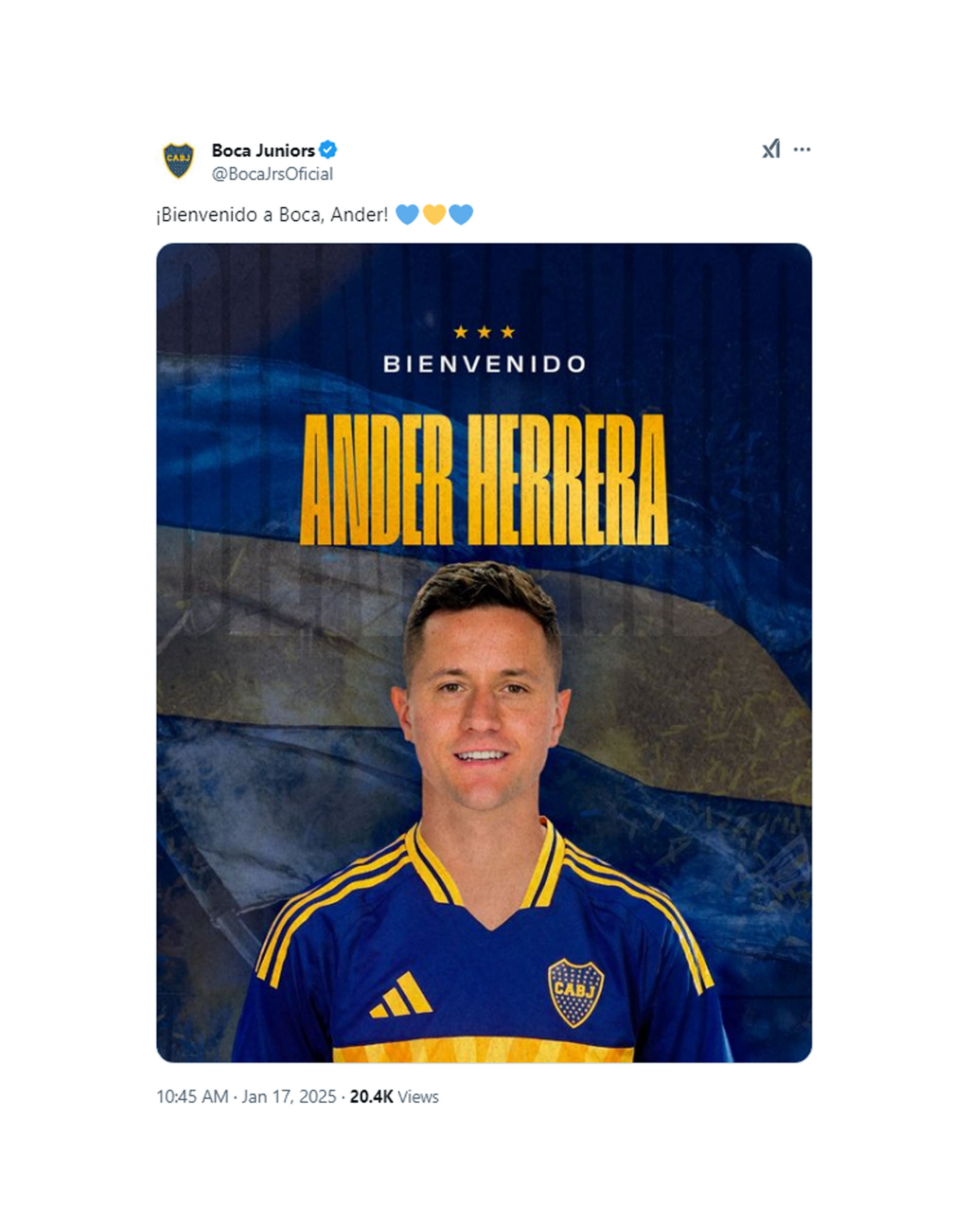The image size is (974, 1232).
Task: Click the 10:45 AM timestamp
Action: point(192,1096)
